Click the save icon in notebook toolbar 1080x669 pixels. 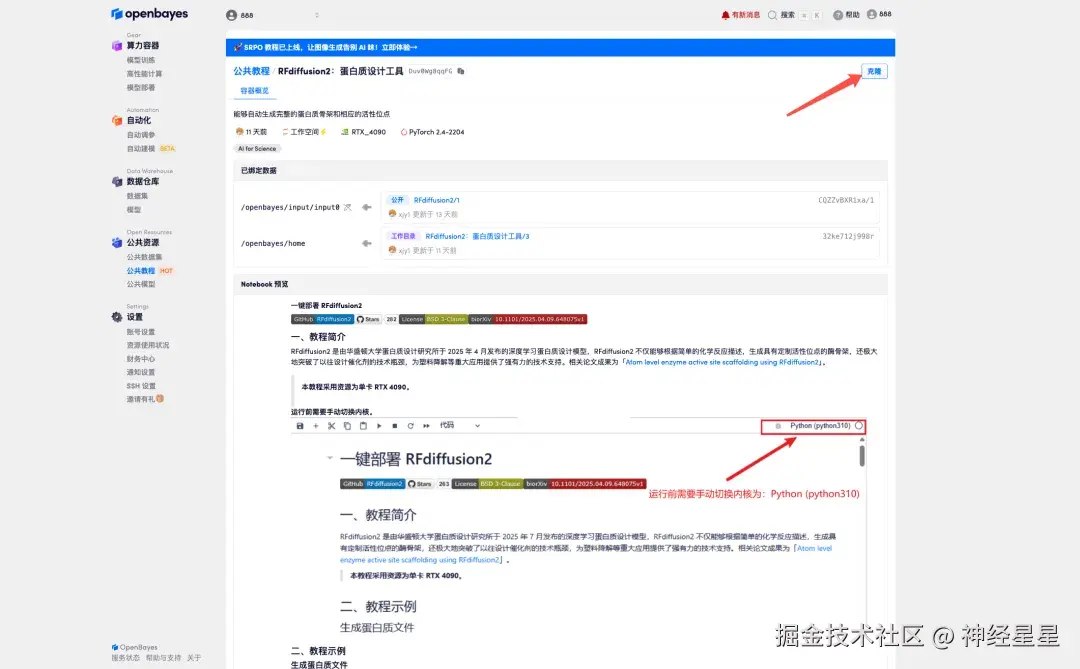(x=300, y=426)
